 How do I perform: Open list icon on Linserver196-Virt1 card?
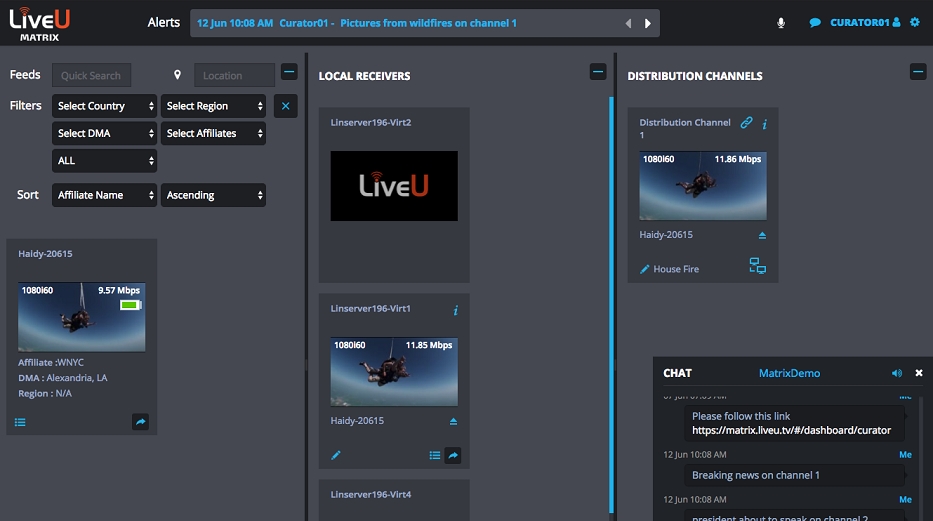(x=435, y=456)
